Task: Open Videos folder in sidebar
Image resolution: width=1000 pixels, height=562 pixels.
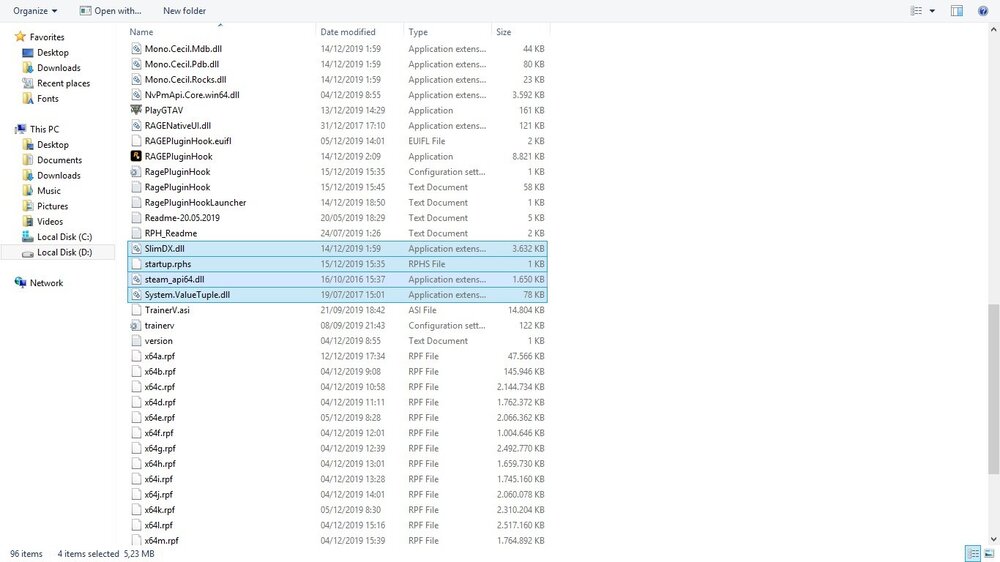Action: (50, 221)
